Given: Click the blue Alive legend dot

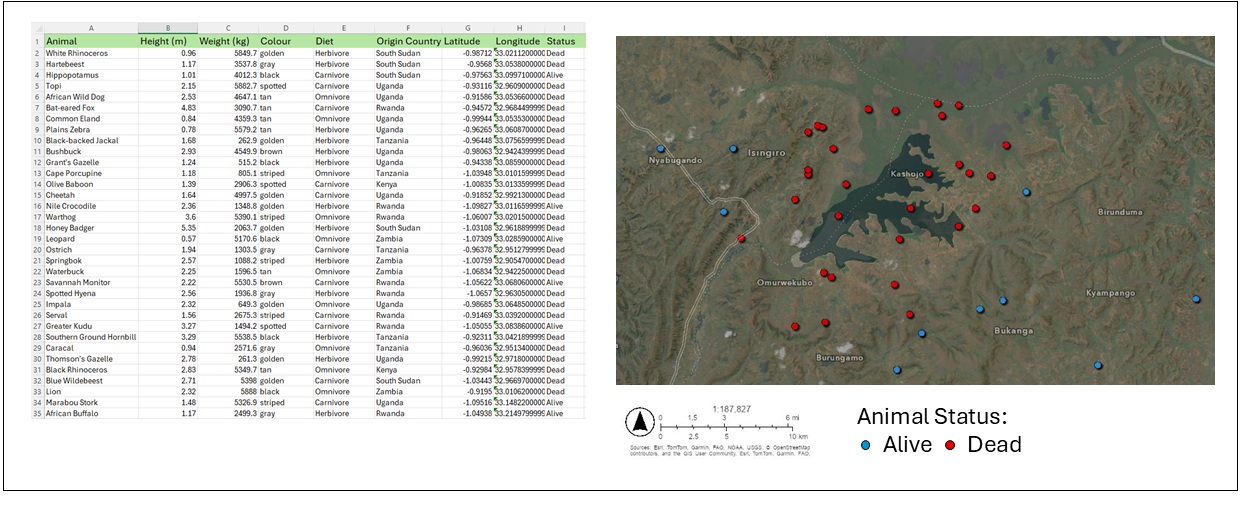Looking at the screenshot, I should 866,446.
